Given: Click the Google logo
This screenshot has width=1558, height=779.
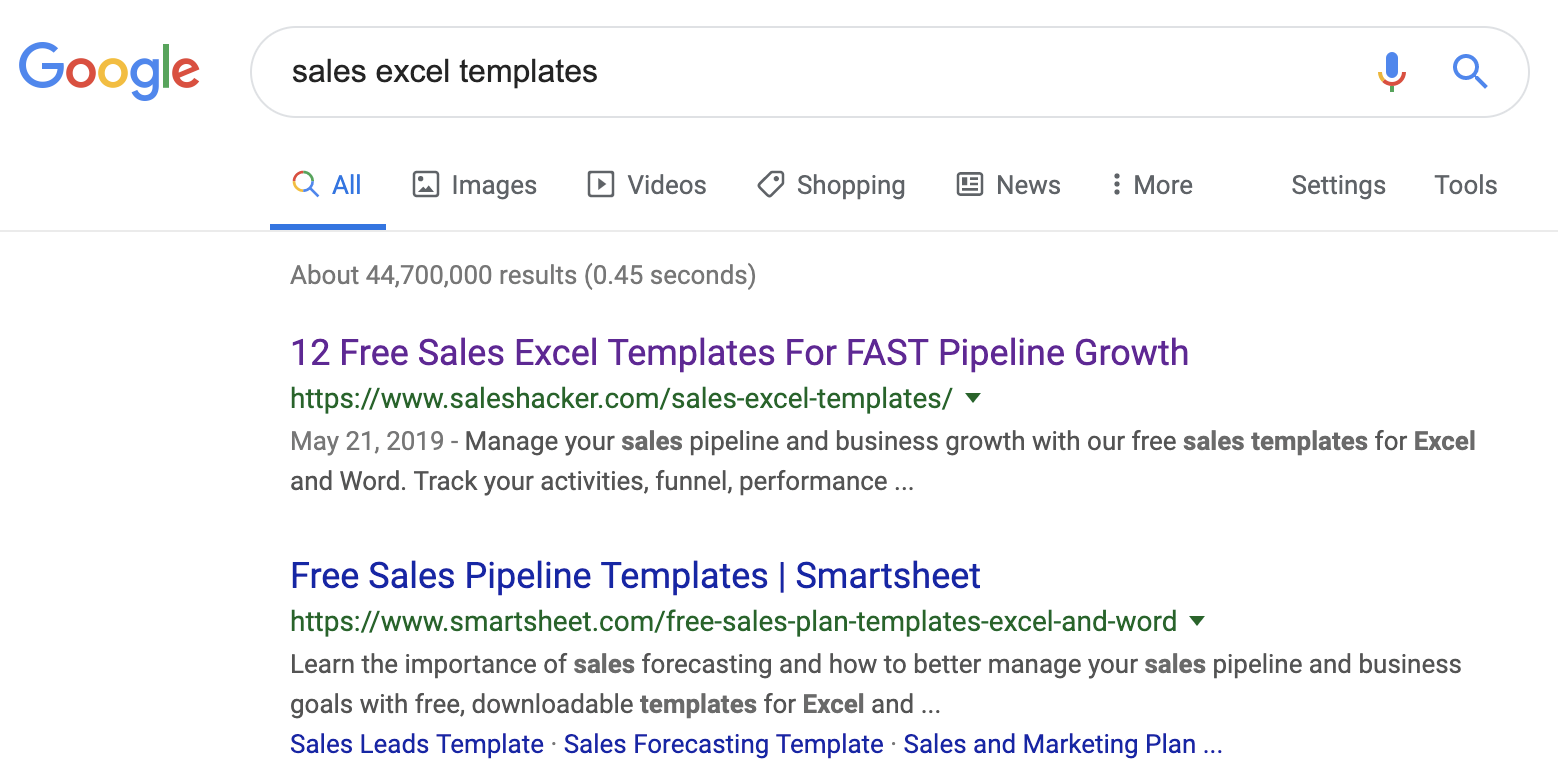Looking at the screenshot, I should (109, 70).
